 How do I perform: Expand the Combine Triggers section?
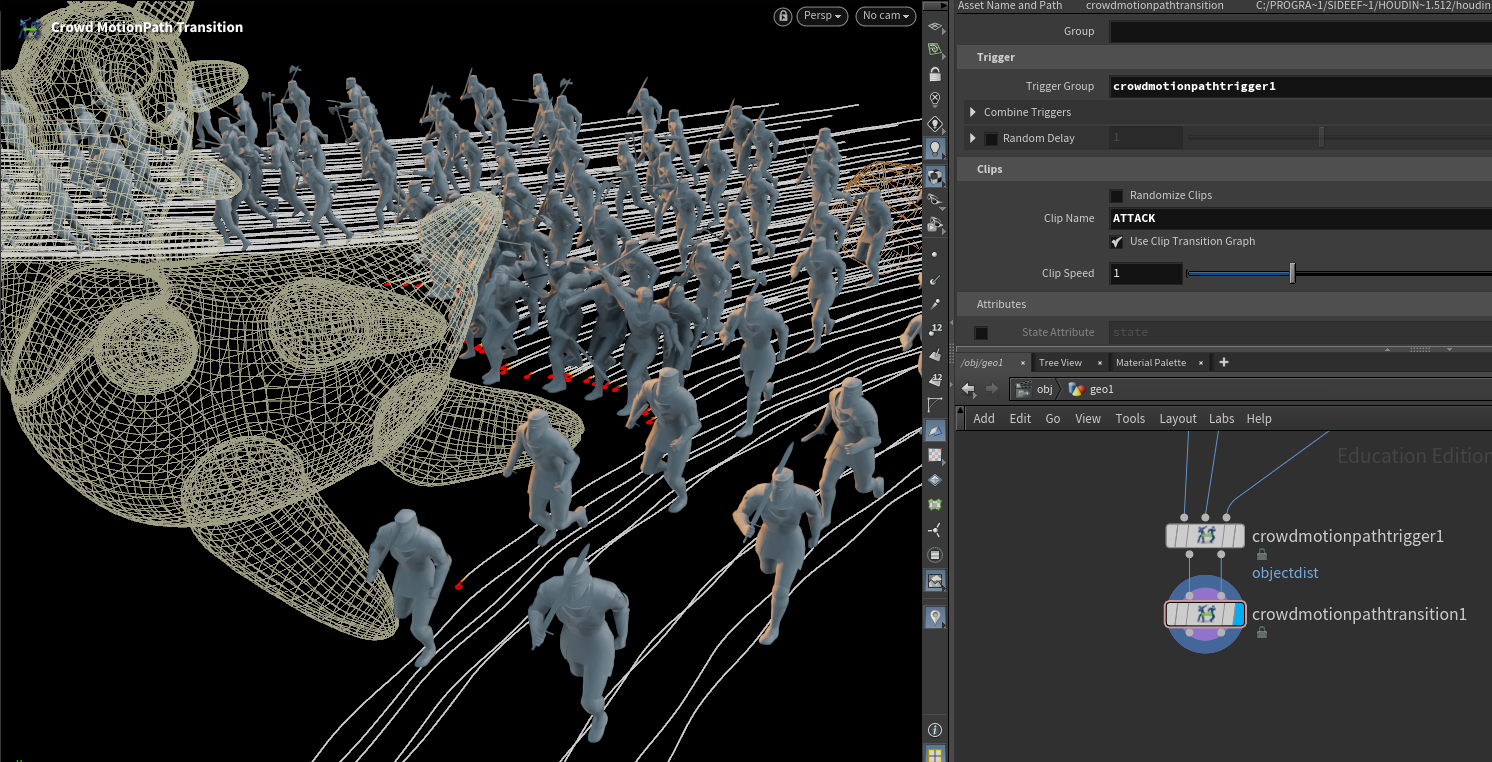click(973, 112)
